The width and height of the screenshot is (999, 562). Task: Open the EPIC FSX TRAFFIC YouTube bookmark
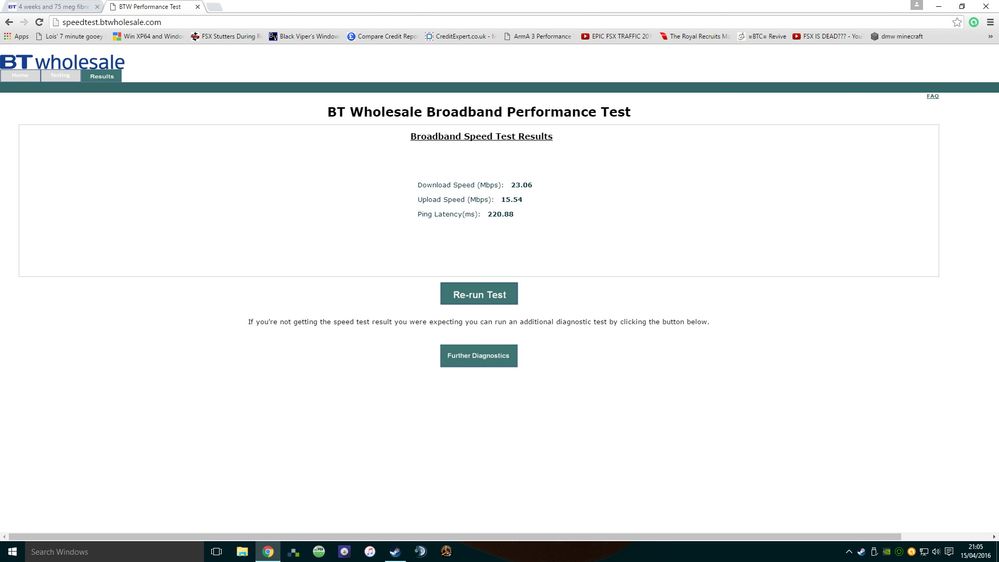[x=615, y=36]
